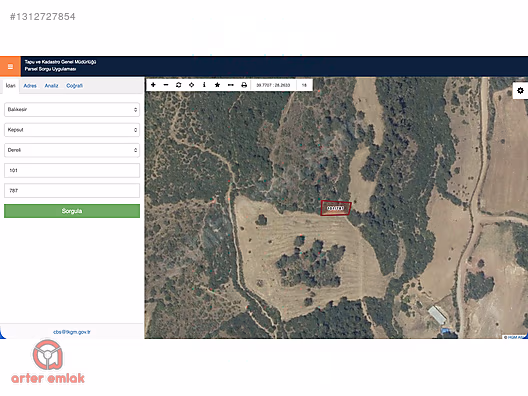Switch to the Adres tab
528x396 pixels.
(x=30, y=86)
